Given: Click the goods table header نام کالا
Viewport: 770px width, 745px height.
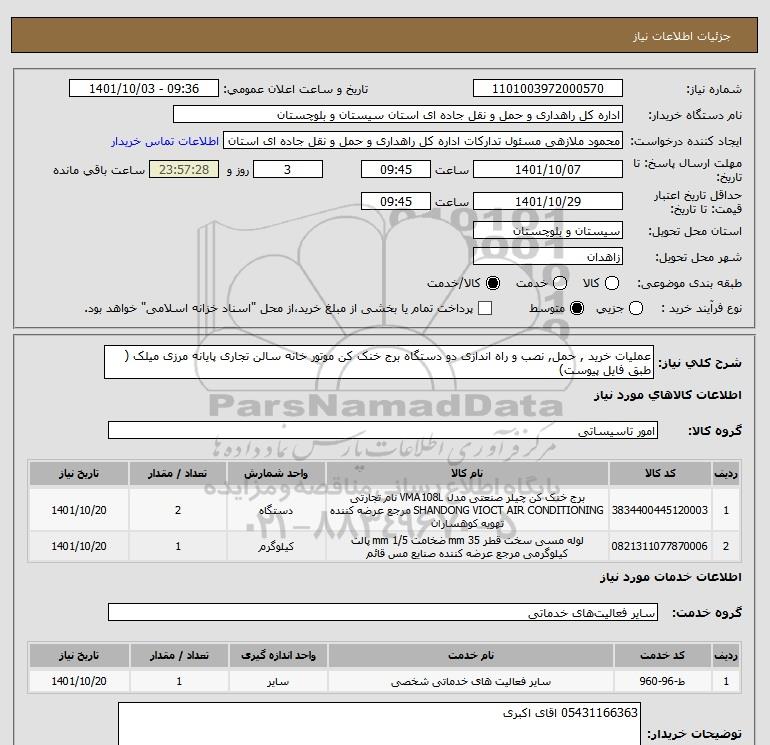Looking at the screenshot, I should coord(467,473).
